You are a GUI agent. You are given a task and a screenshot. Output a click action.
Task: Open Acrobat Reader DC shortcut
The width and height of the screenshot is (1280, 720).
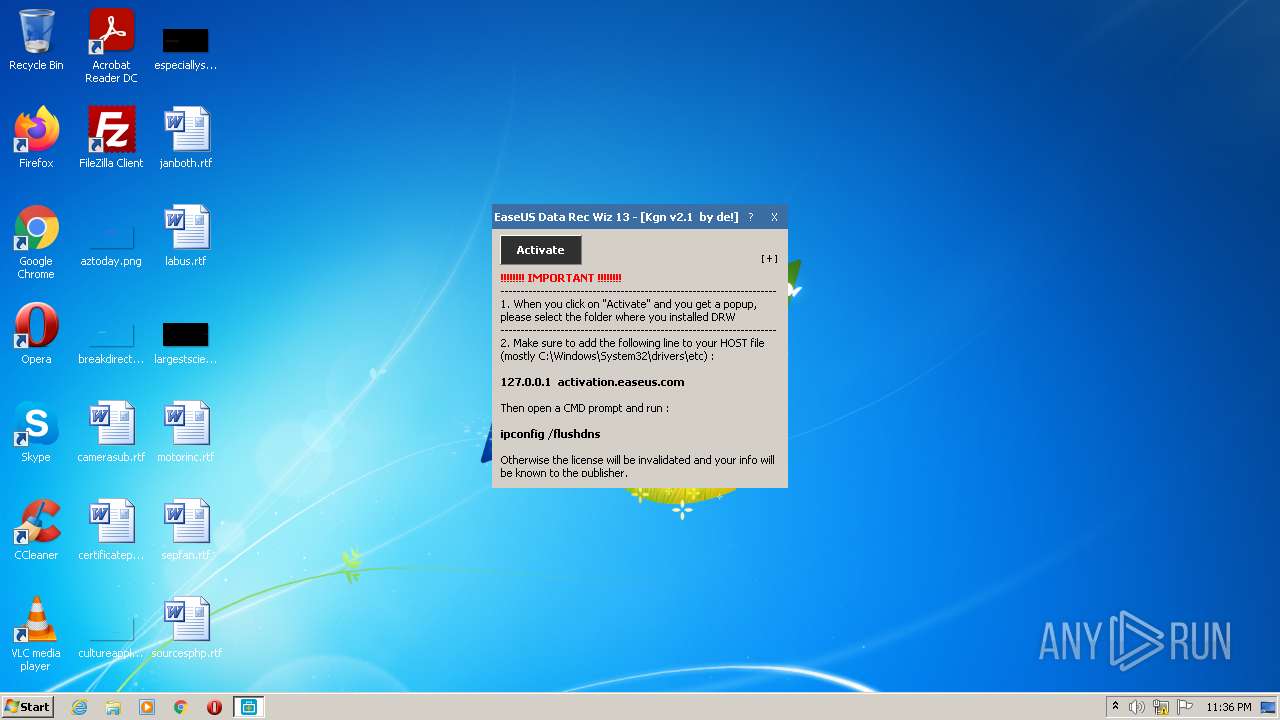pos(111,46)
